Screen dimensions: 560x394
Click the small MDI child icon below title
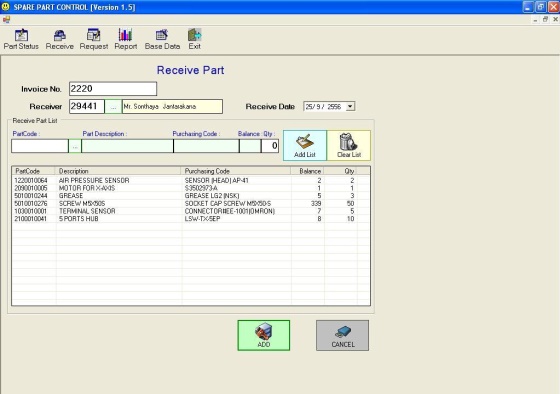(6, 20)
